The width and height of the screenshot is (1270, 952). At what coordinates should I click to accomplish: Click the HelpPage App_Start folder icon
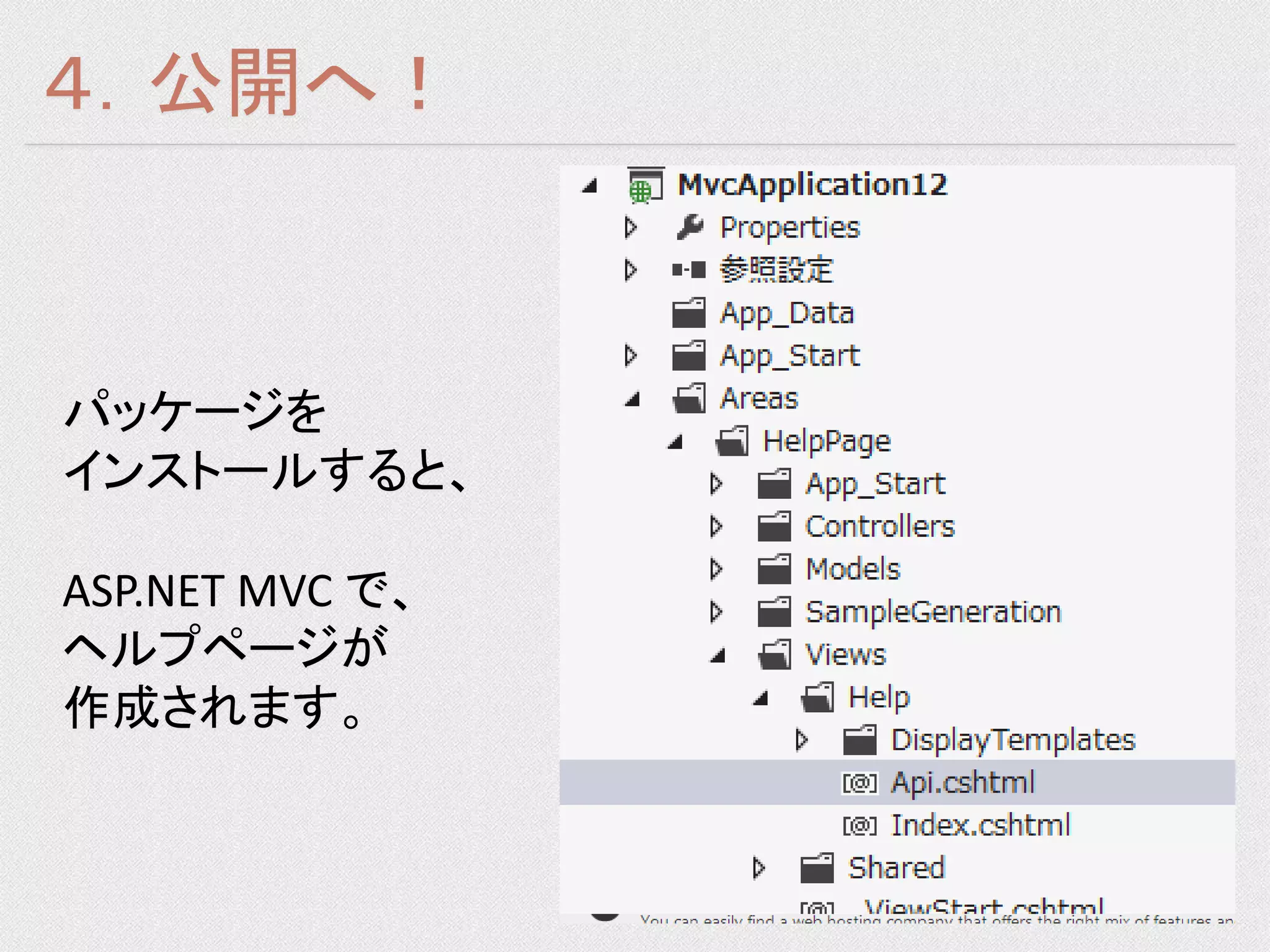(x=775, y=484)
